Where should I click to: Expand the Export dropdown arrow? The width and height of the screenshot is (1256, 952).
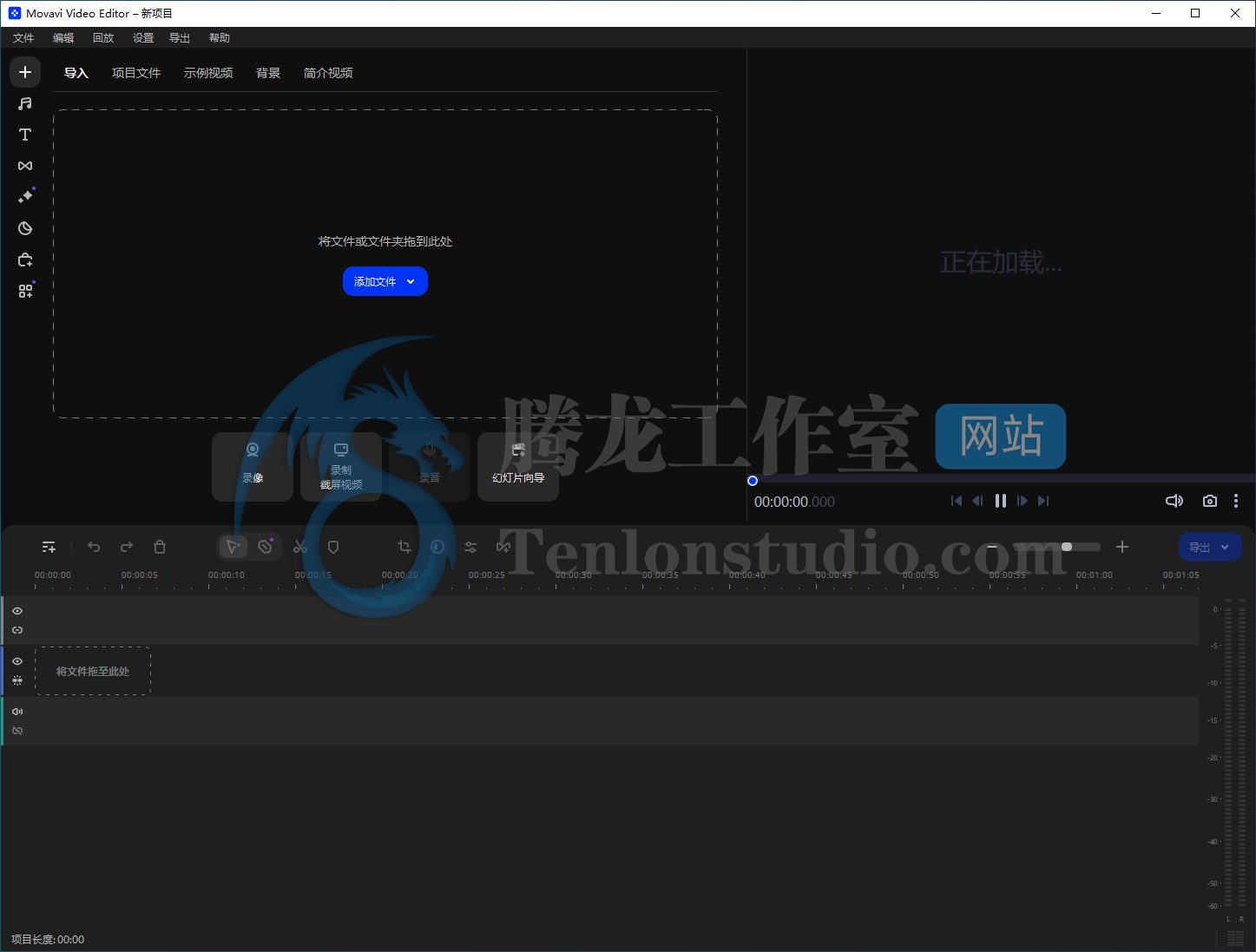coord(1225,547)
